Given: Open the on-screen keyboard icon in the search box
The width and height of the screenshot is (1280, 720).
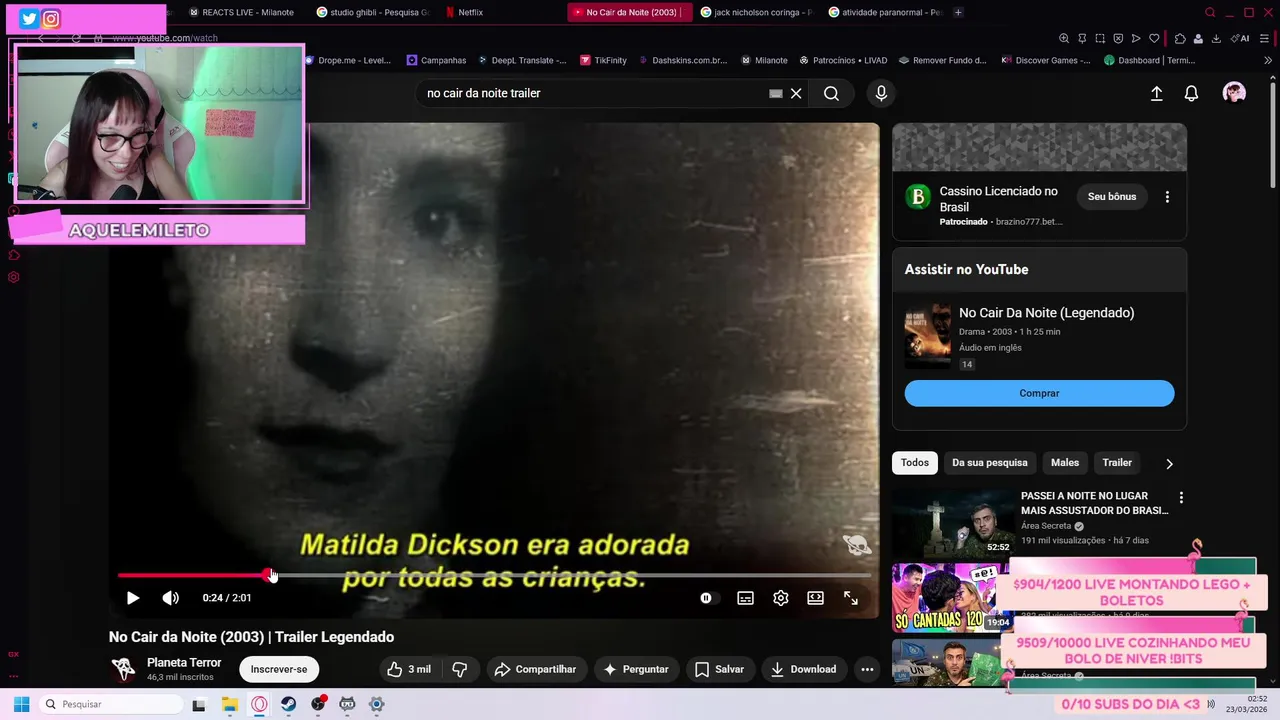Looking at the screenshot, I should pos(775,93).
